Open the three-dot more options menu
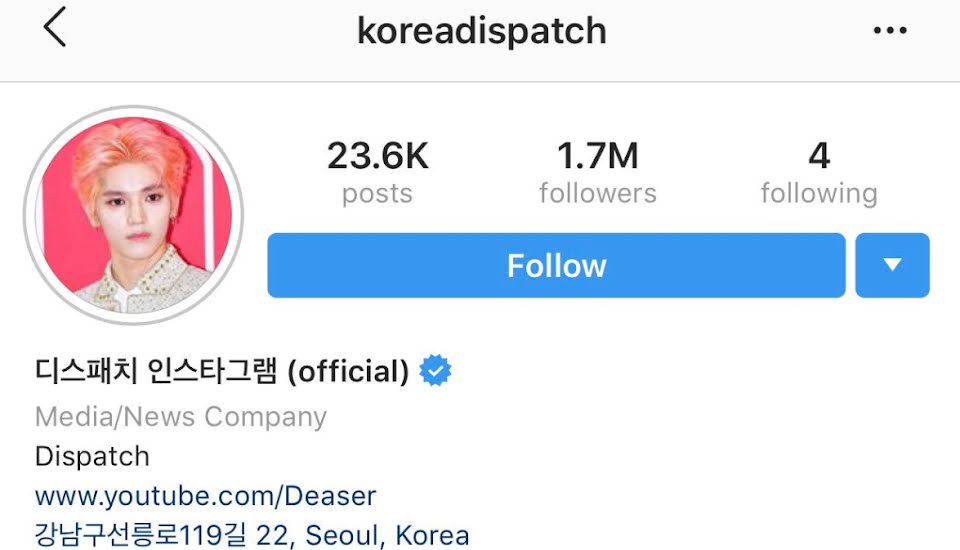Viewport: 960px width, 550px height. pos(890,30)
